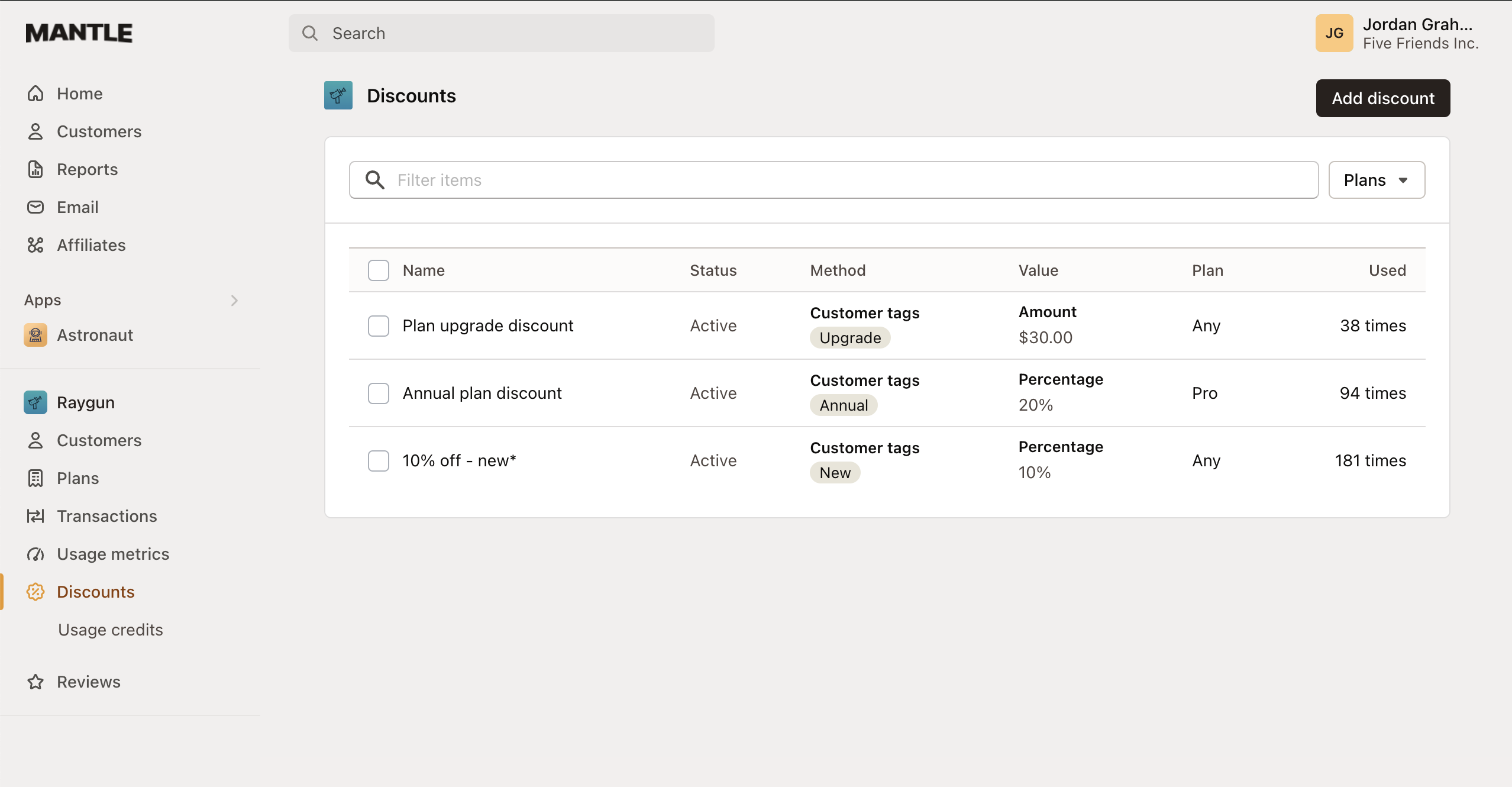Open Affiliates using its sidebar icon
The image size is (1512, 787).
35,245
